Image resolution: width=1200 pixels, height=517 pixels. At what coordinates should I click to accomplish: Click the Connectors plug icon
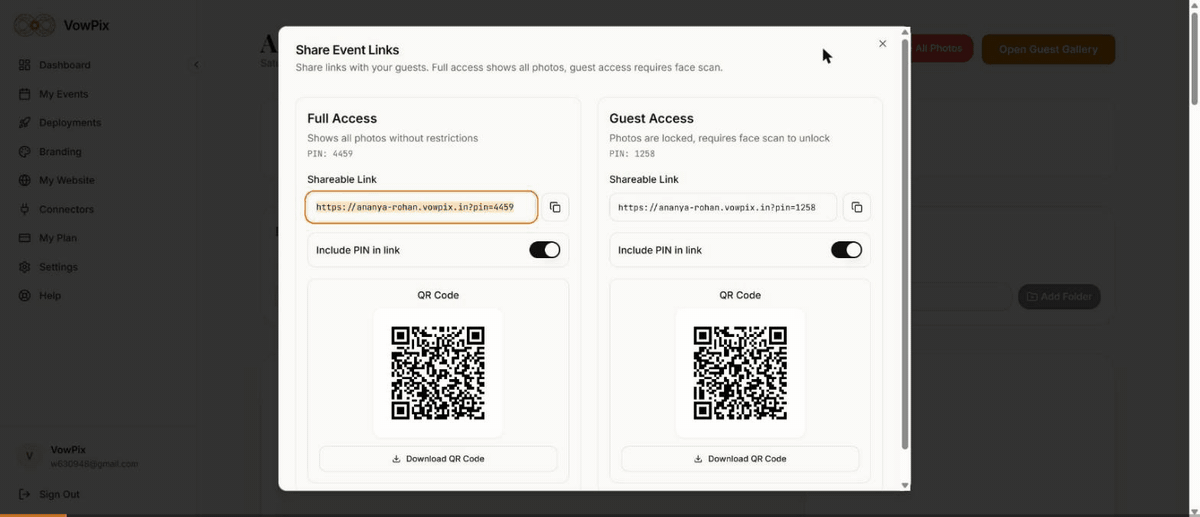(x=25, y=210)
